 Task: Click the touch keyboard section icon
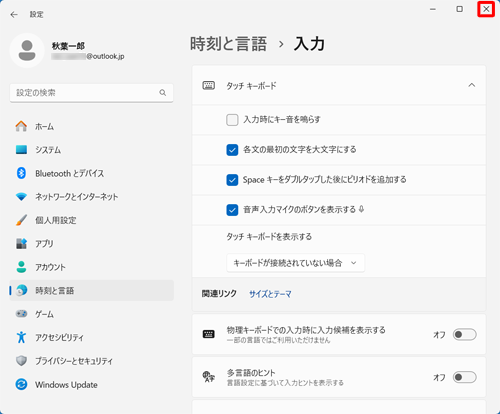point(209,85)
